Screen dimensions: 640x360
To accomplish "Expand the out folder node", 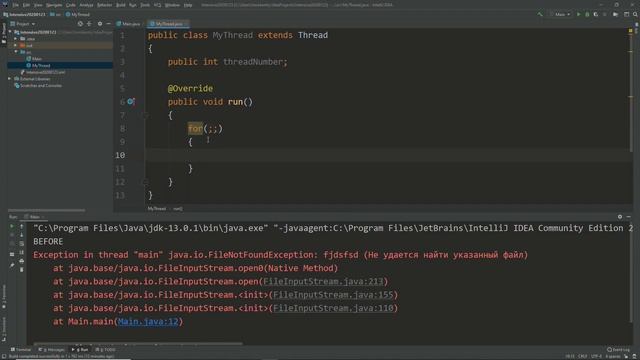I will (16, 45).
